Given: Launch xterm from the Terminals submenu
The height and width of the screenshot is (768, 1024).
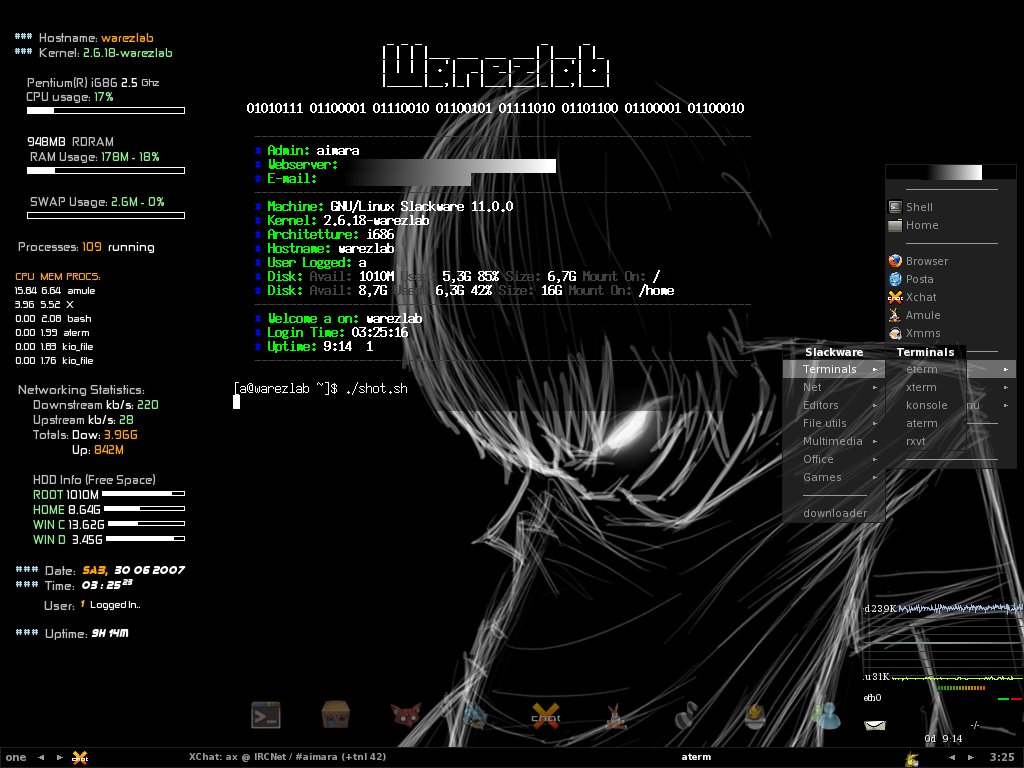Looking at the screenshot, I should click(x=925, y=387).
